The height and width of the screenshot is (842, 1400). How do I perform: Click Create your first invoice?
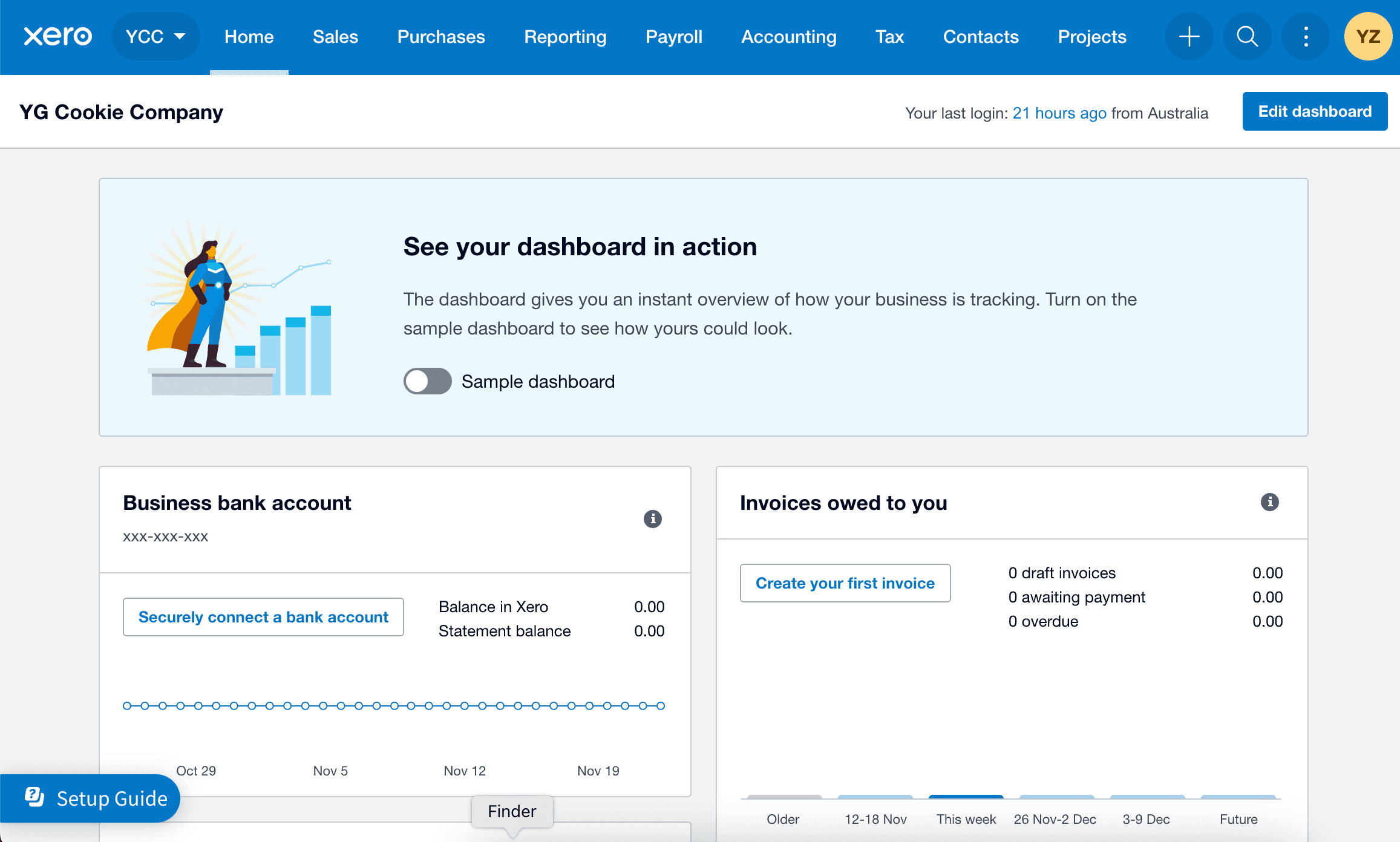(x=845, y=583)
